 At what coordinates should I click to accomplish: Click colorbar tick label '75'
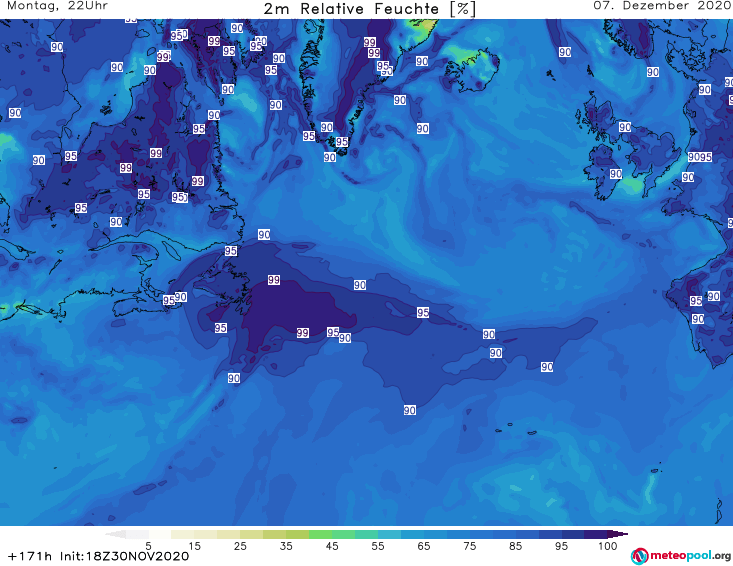pyautogui.click(x=470, y=546)
